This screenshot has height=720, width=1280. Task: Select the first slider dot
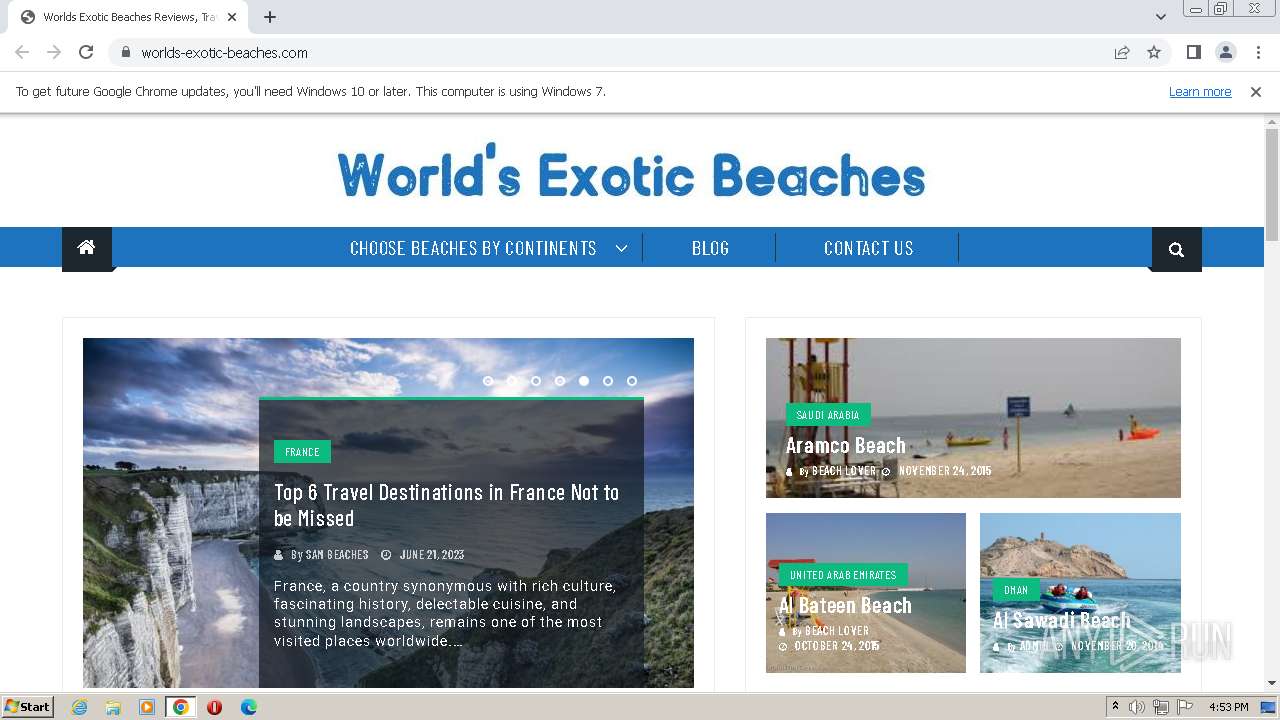[x=488, y=381]
